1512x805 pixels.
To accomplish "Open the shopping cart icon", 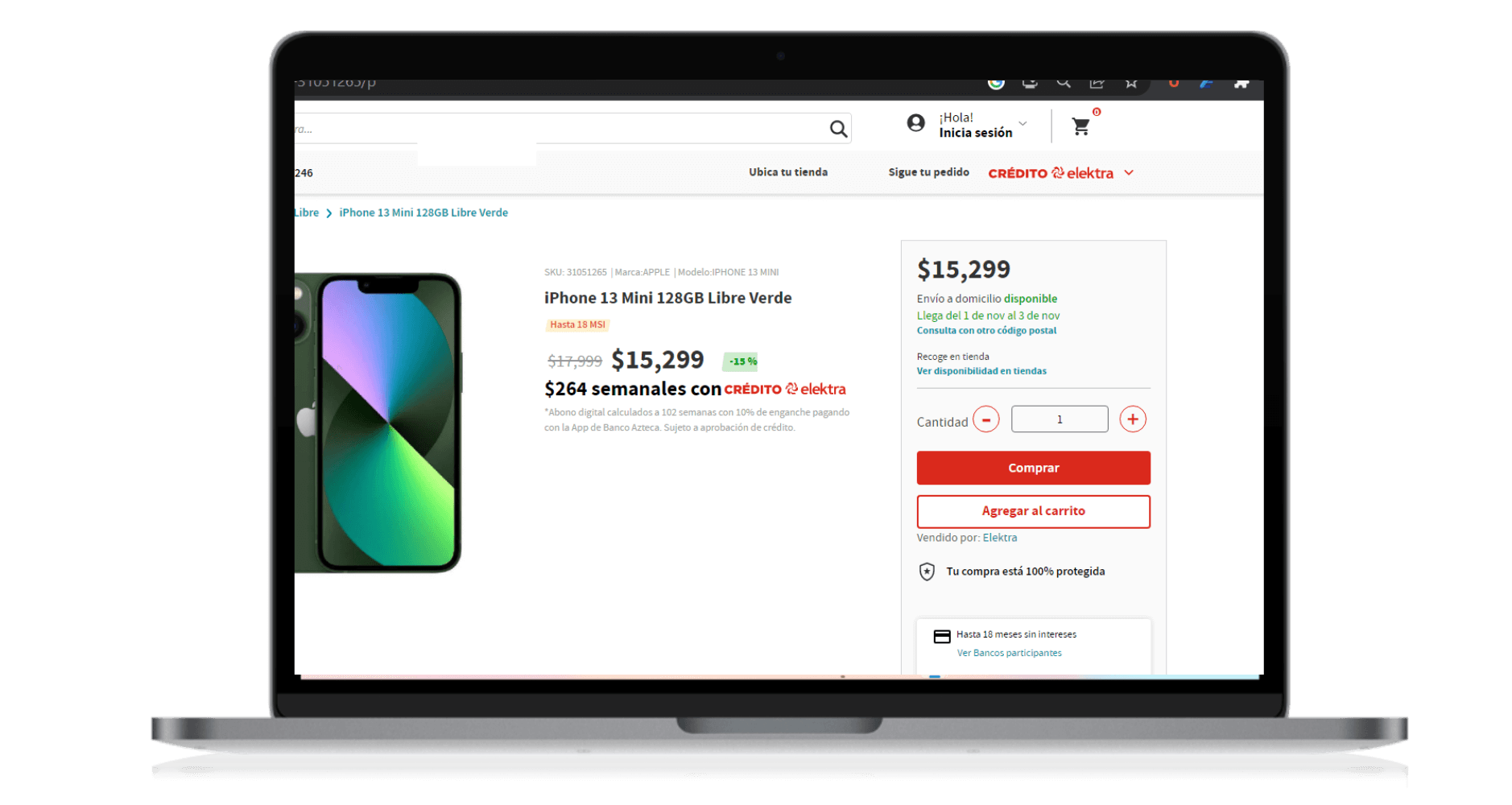I will 1080,126.
